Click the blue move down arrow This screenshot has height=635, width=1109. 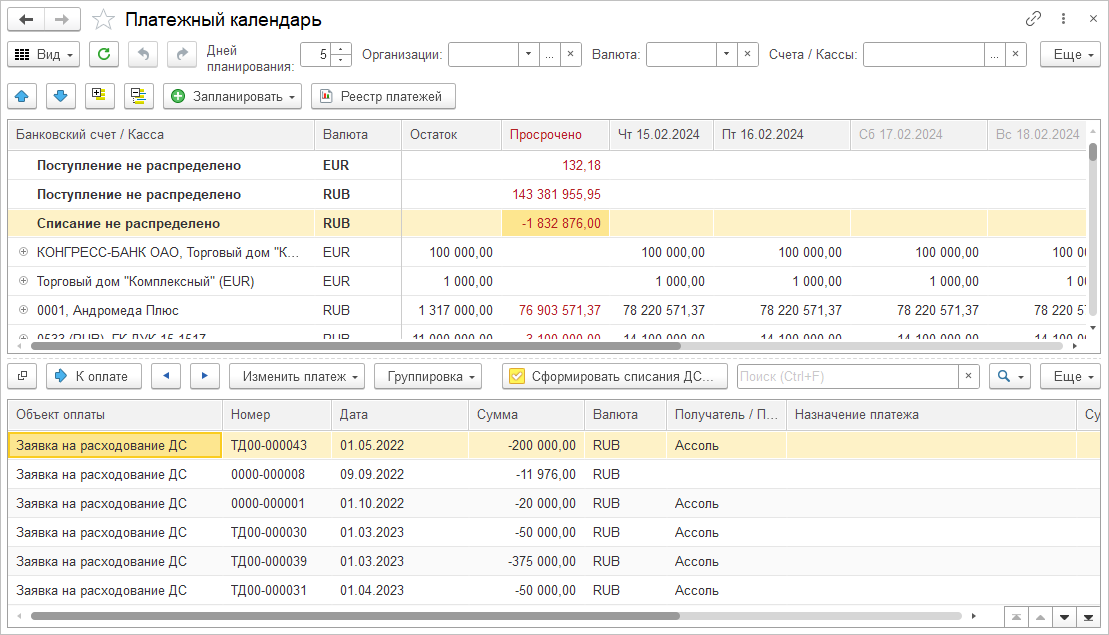coord(61,96)
